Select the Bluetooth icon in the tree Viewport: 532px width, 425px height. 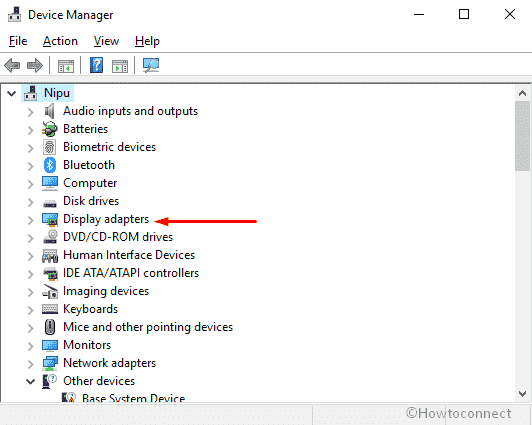(50, 165)
